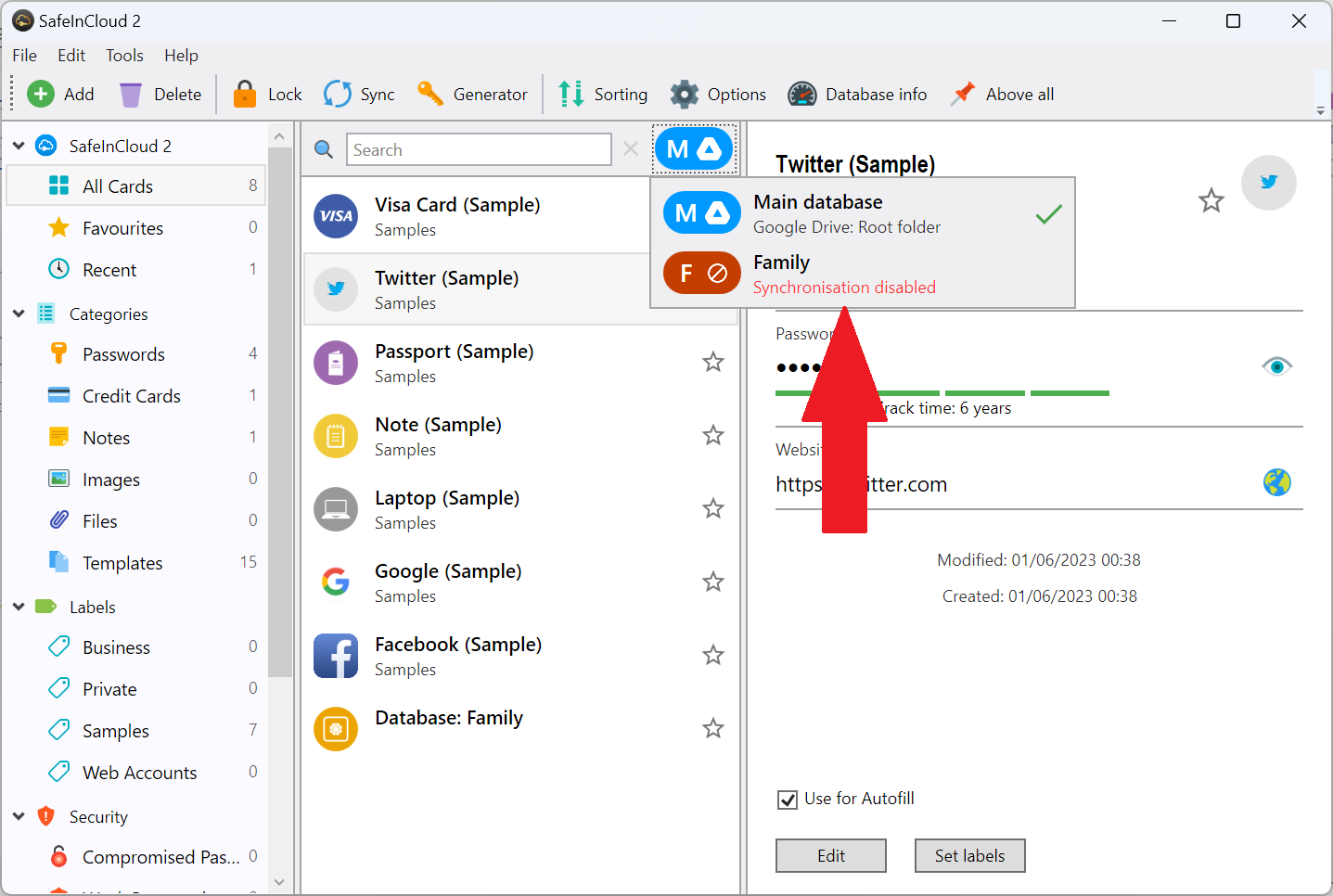Click Twitter avatar icon in details
Screen dimensions: 1333x896
click(1269, 183)
